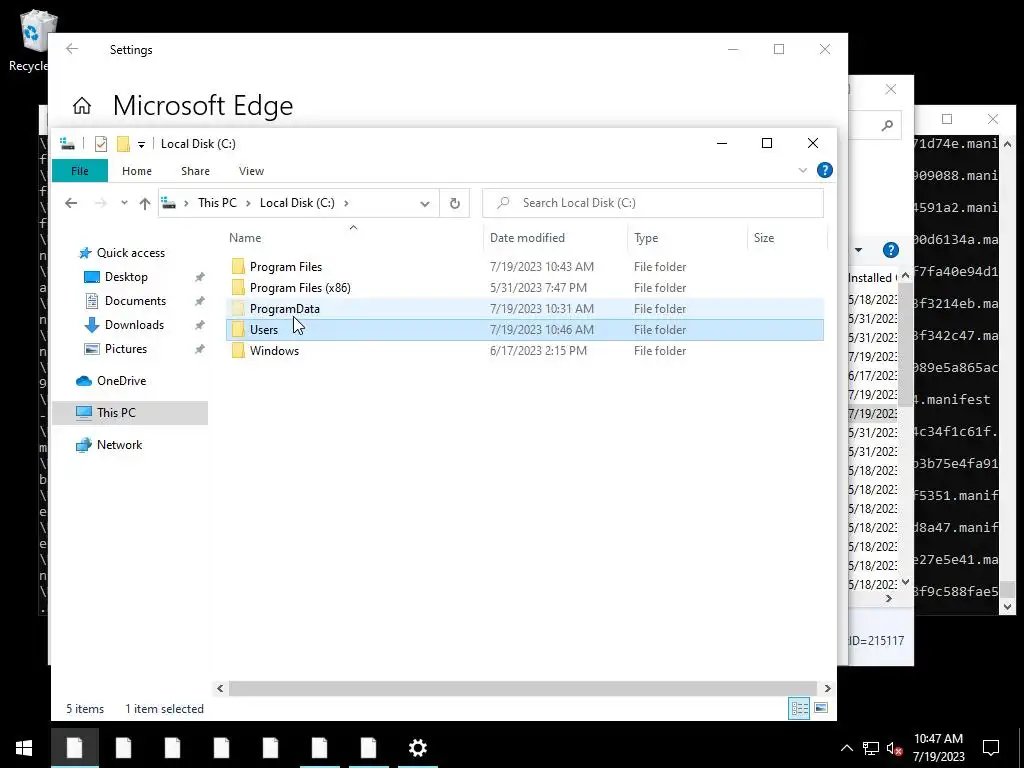The height and width of the screenshot is (768, 1024).
Task: Click the Explorer back arrow
Action: coord(71,203)
